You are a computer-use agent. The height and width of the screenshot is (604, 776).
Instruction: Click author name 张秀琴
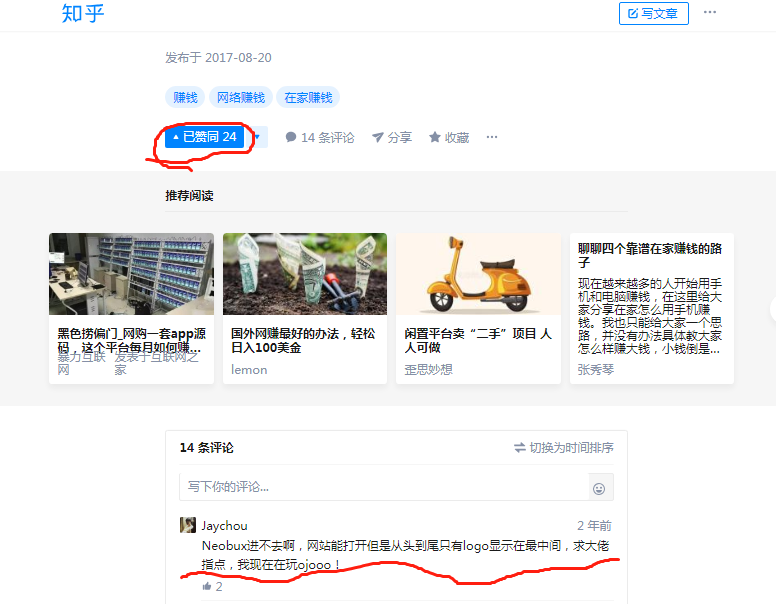click(596, 370)
